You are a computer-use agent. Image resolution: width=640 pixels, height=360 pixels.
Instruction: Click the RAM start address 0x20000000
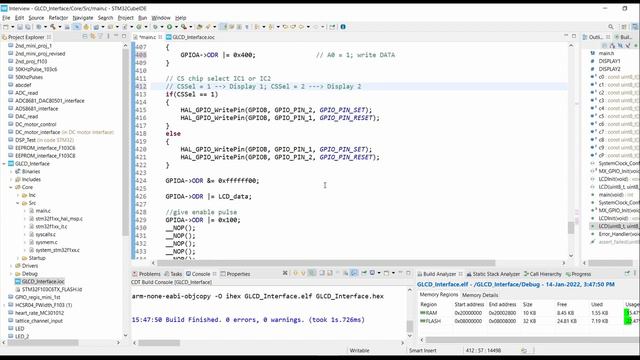[468, 313]
